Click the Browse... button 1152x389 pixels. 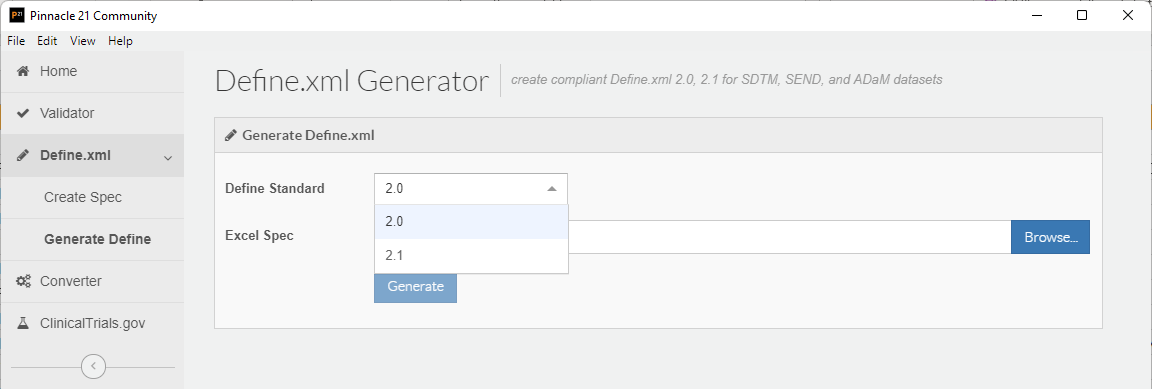1051,237
